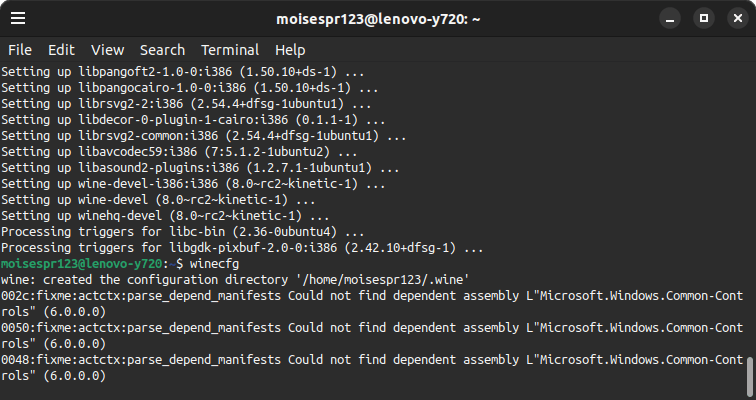Open the Help menu
This screenshot has width=756, height=400.
point(290,50)
